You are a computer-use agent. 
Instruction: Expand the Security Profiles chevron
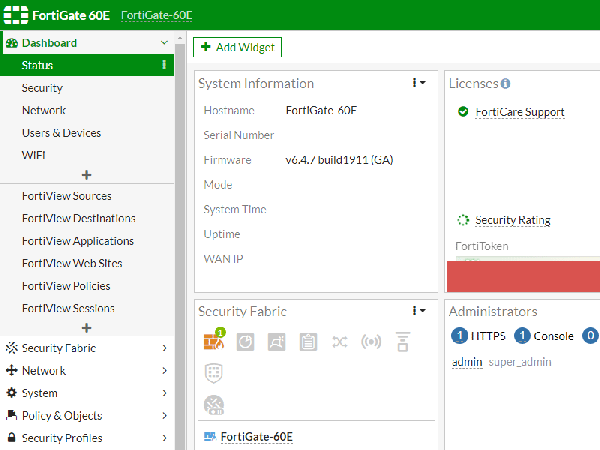(165, 438)
